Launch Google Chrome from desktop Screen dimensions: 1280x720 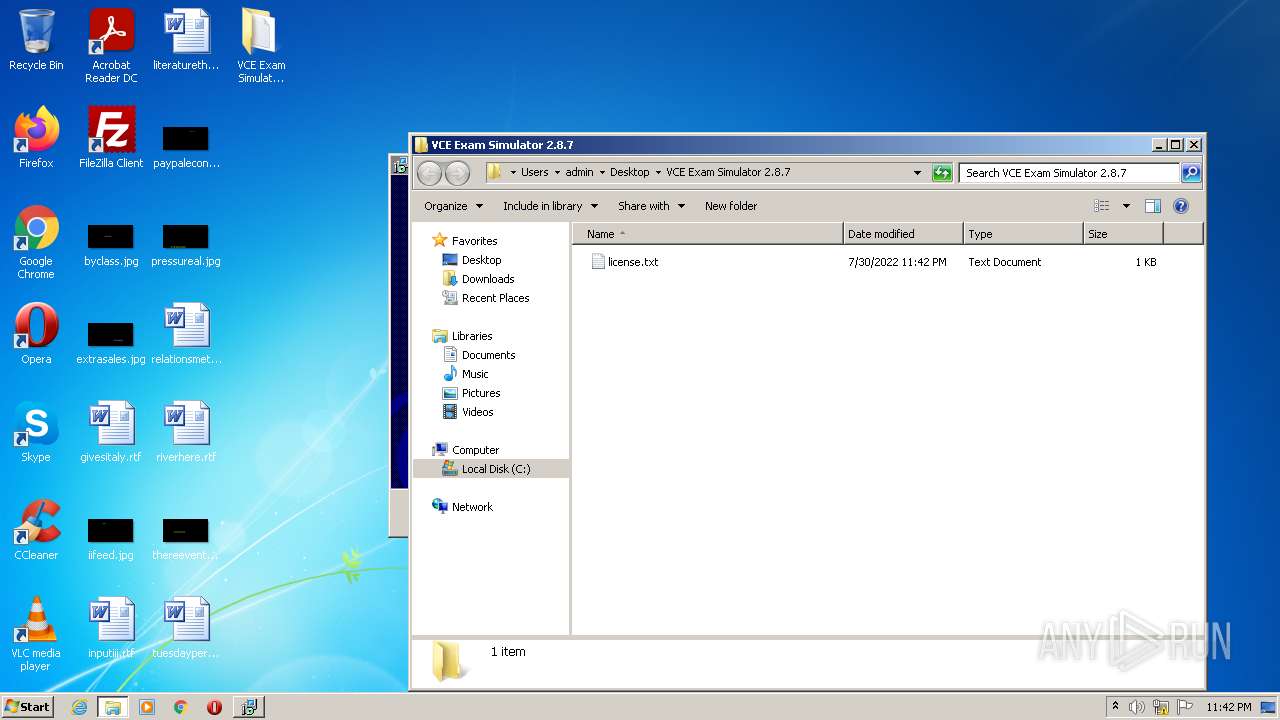[x=36, y=243]
